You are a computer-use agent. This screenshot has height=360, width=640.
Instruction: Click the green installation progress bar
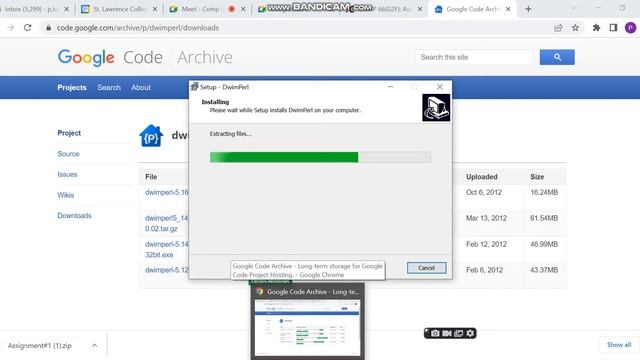point(320,157)
